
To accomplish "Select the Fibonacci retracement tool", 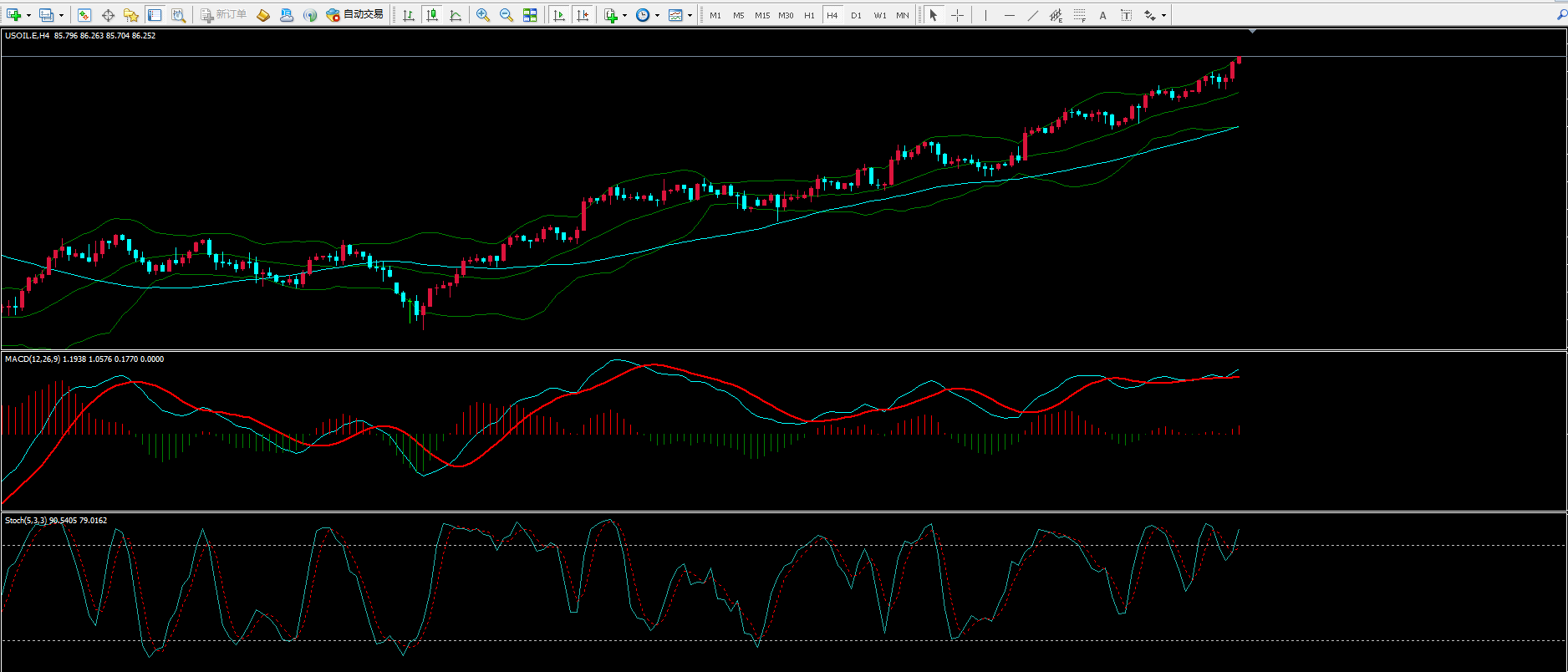I will (x=1080, y=15).
